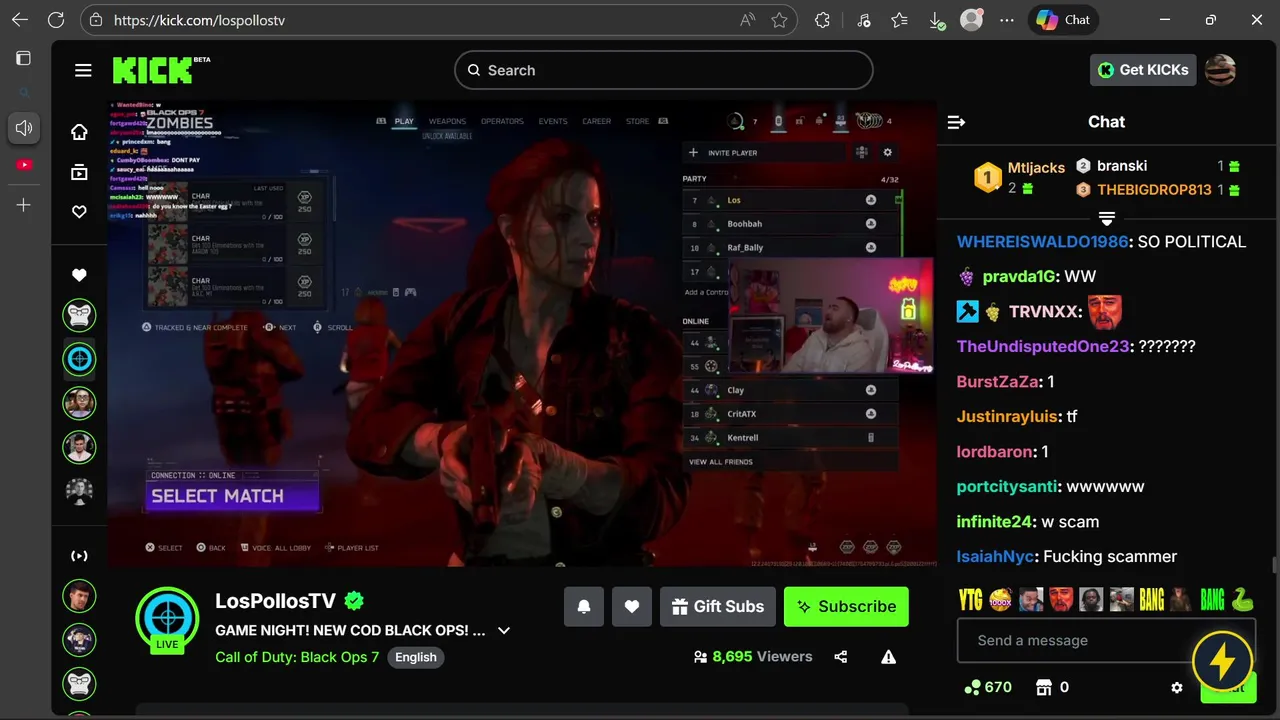Click the live broadcast icon above recommended channels
The height and width of the screenshot is (720, 1280).
[79, 556]
